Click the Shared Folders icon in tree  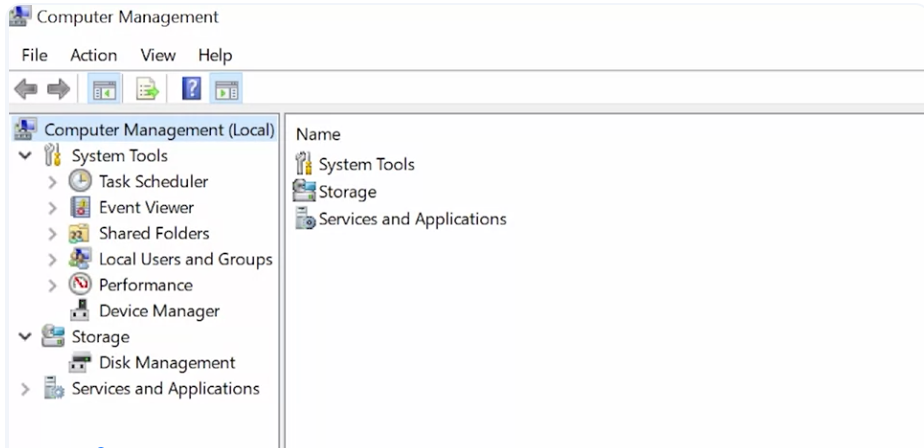click(x=80, y=233)
